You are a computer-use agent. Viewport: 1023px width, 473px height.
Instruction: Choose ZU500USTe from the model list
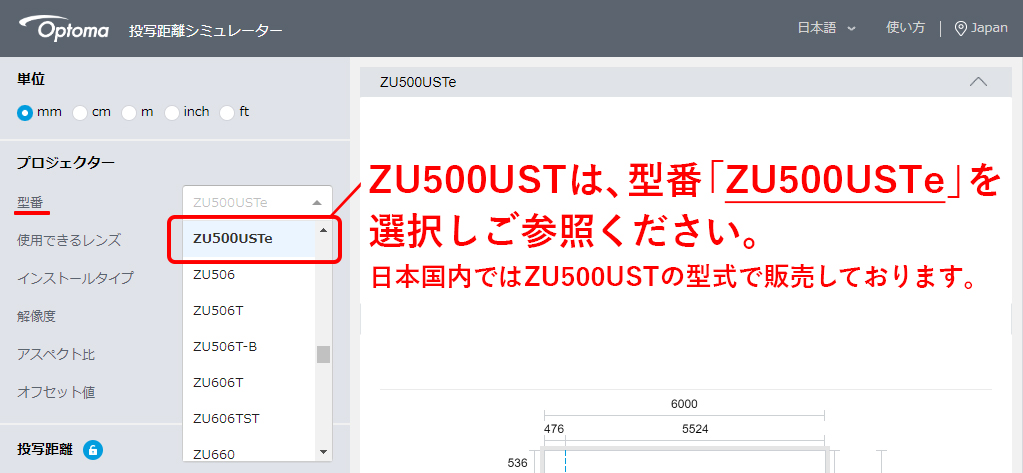(249, 239)
